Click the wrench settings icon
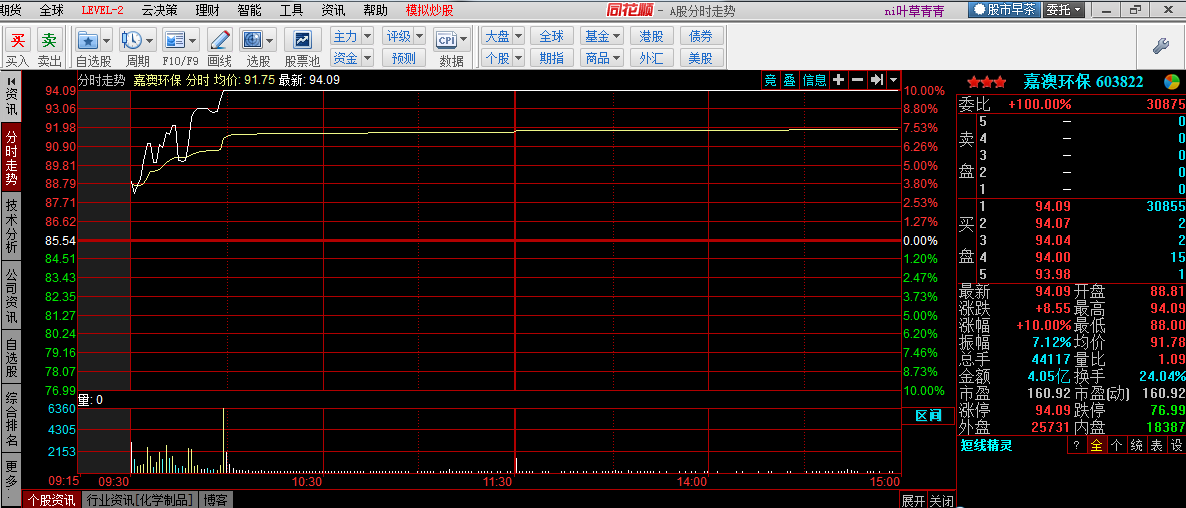Screen dimensions: 1186x508 click(x=1161, y=46)
